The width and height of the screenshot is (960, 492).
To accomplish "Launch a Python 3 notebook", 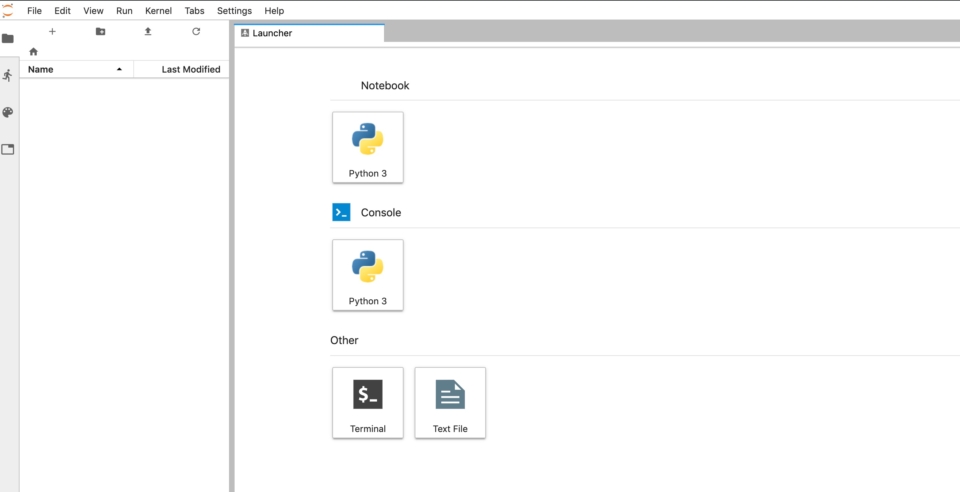I will pyautogui.click(x=367, y=147).
